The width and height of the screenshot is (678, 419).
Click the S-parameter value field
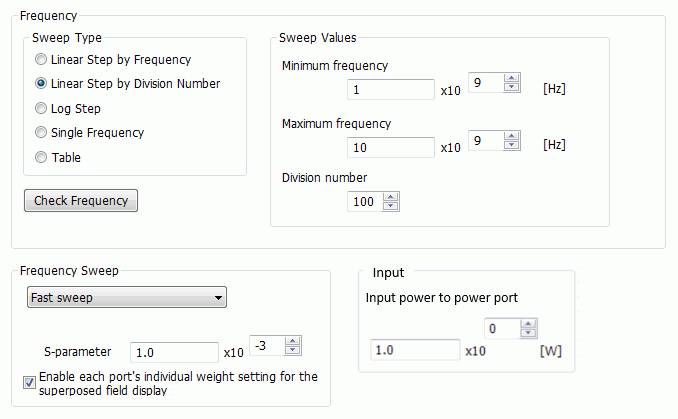click(x=173, y=352)
